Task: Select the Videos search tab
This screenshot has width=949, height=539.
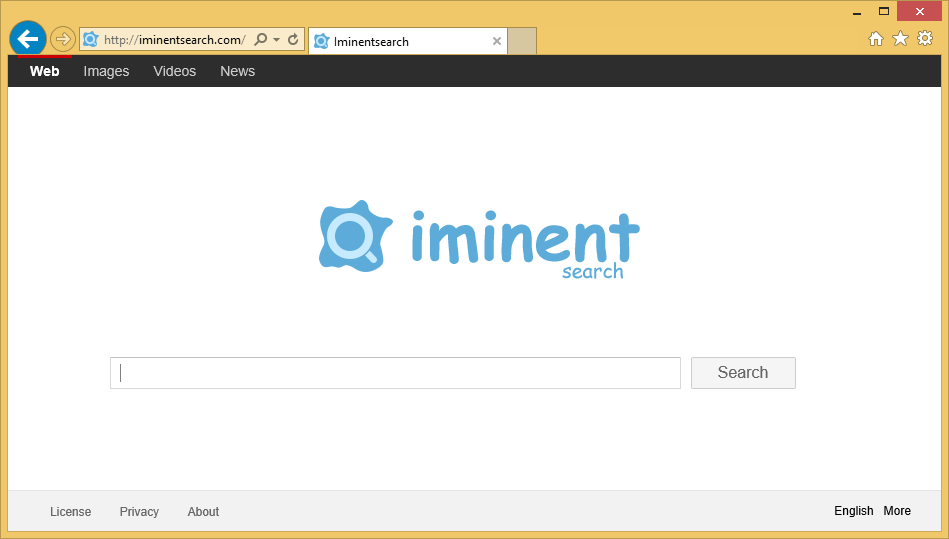Action: point(174,71)
